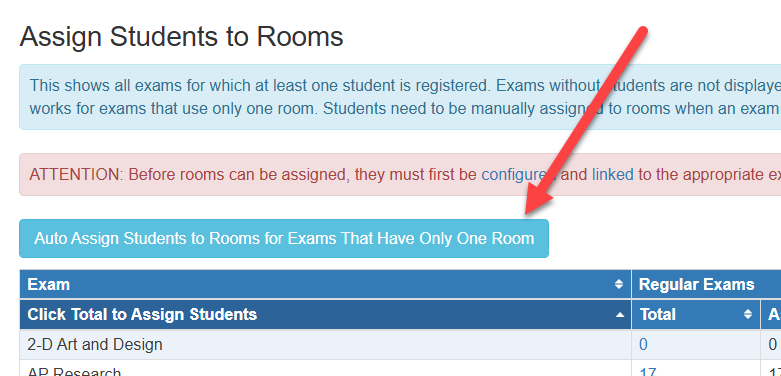Open the 17 total link for AP Research
The width and height of the screenshot is (781, 376).
[x=648, y=372]
